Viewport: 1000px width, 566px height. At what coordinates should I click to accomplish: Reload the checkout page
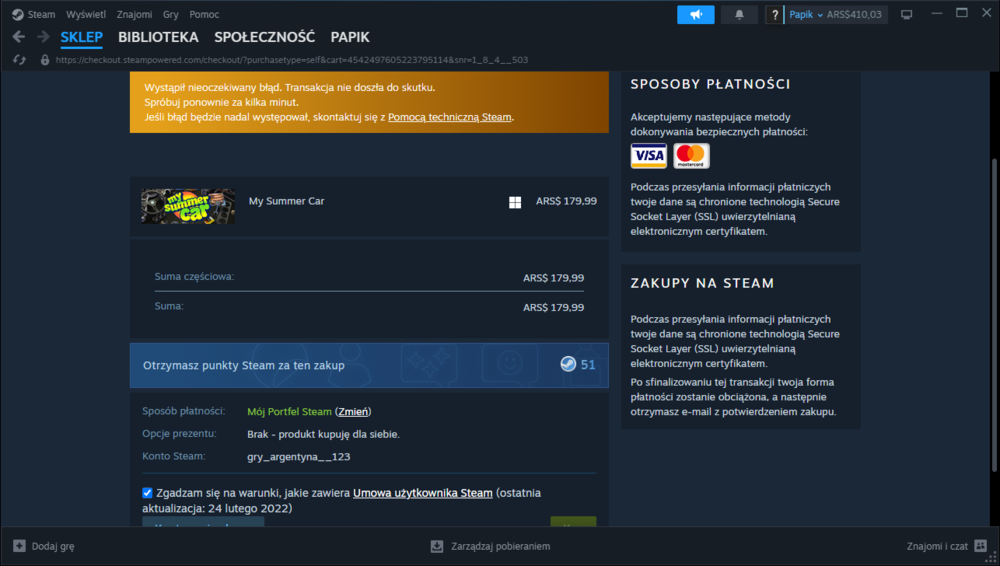click(x=19, y=60)
